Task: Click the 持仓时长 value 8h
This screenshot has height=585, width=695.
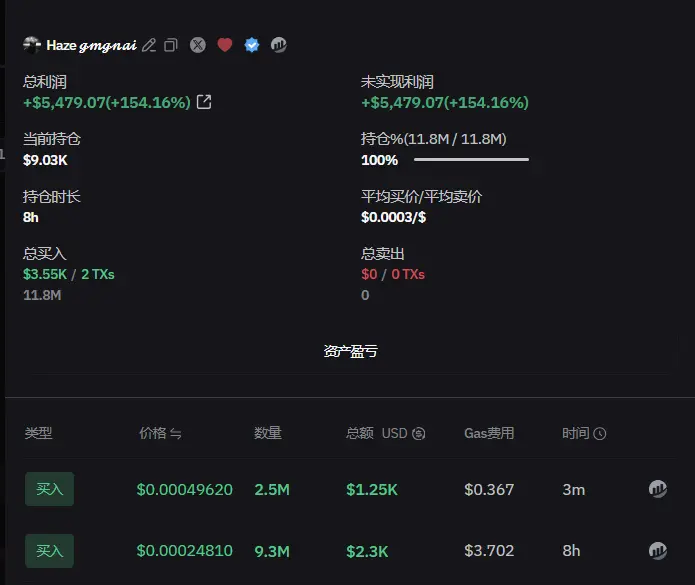Action: [31, 217]
